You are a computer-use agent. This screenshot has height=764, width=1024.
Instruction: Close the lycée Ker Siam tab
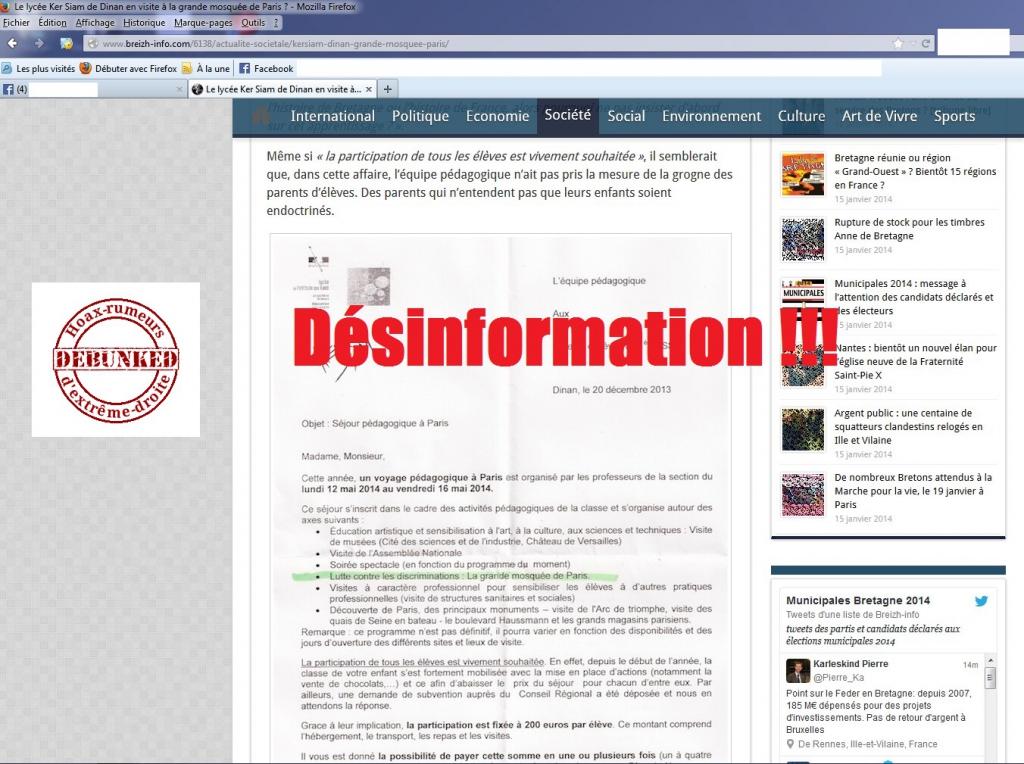[369, 89]
